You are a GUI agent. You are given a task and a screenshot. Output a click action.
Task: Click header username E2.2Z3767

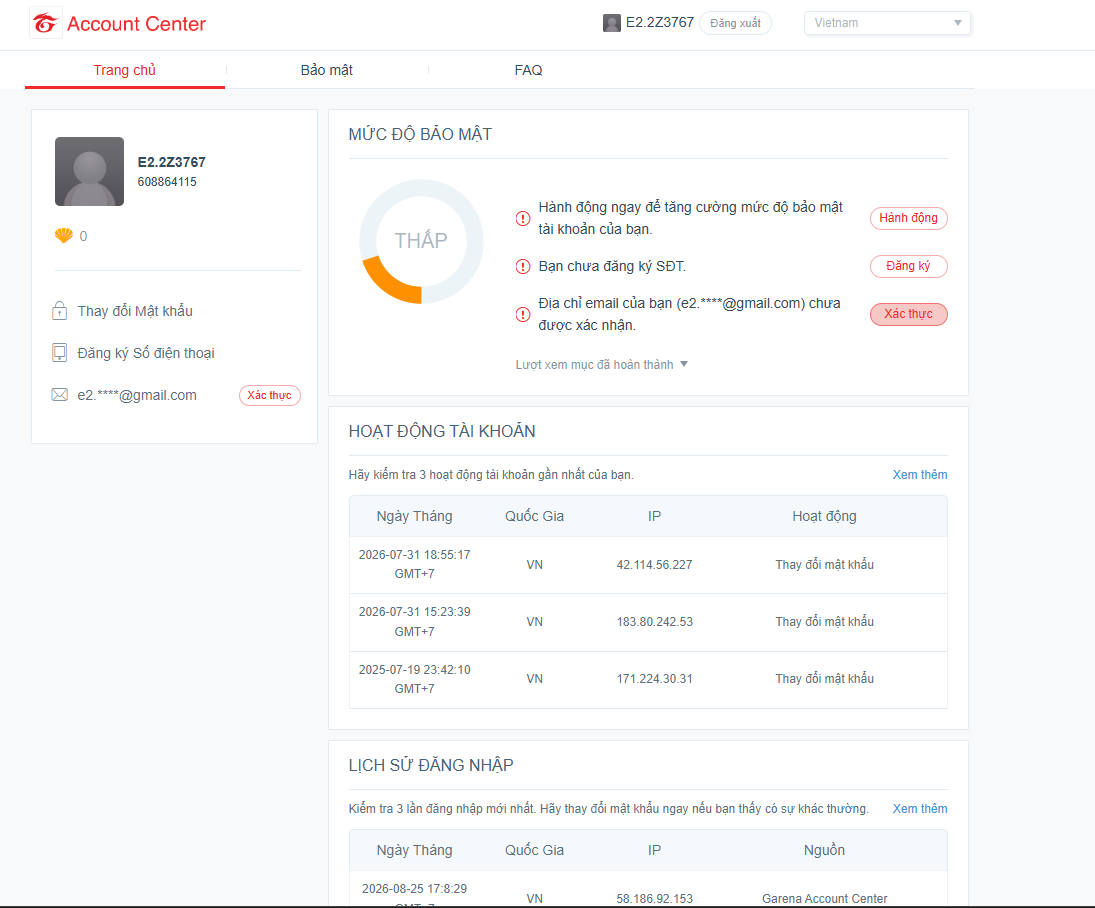click(660, 22)
